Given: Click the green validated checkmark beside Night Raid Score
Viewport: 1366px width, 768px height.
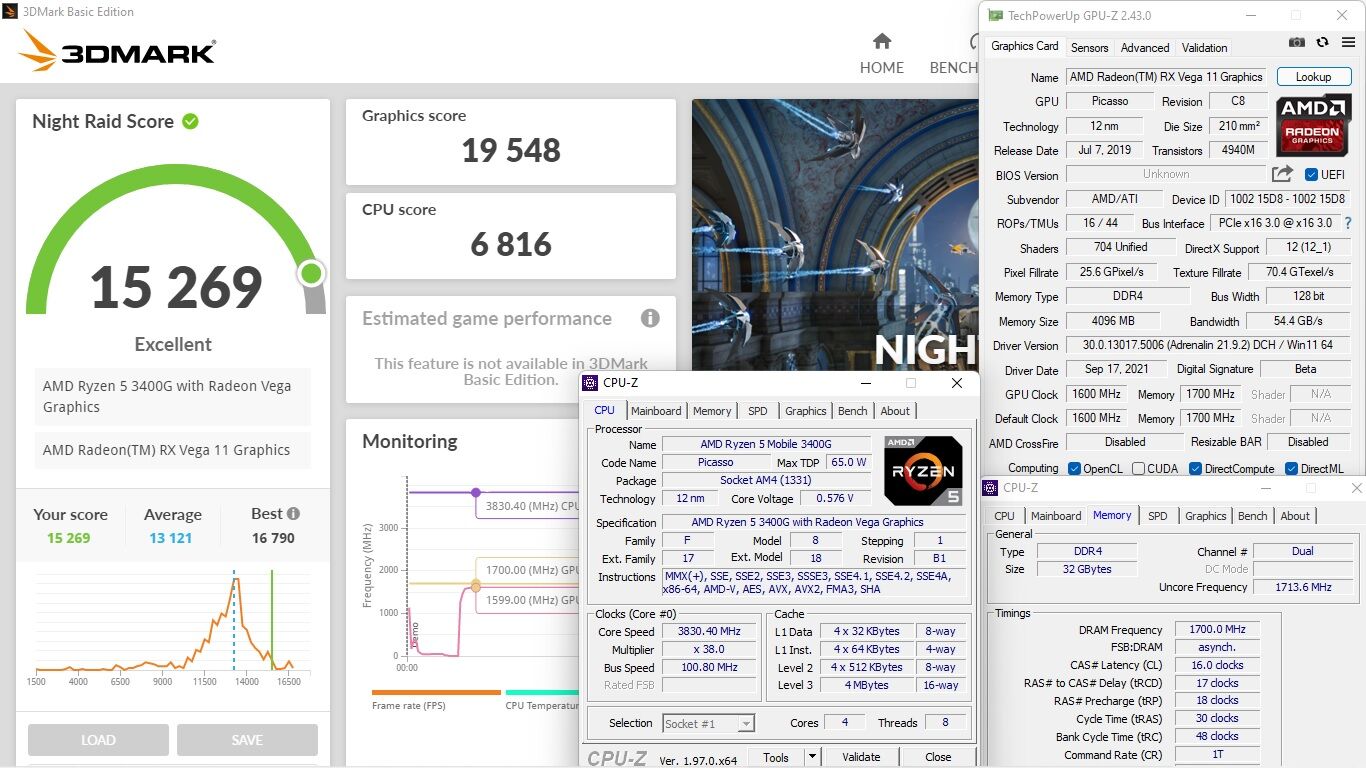Looking at the screenshot, I should [190, 121].
